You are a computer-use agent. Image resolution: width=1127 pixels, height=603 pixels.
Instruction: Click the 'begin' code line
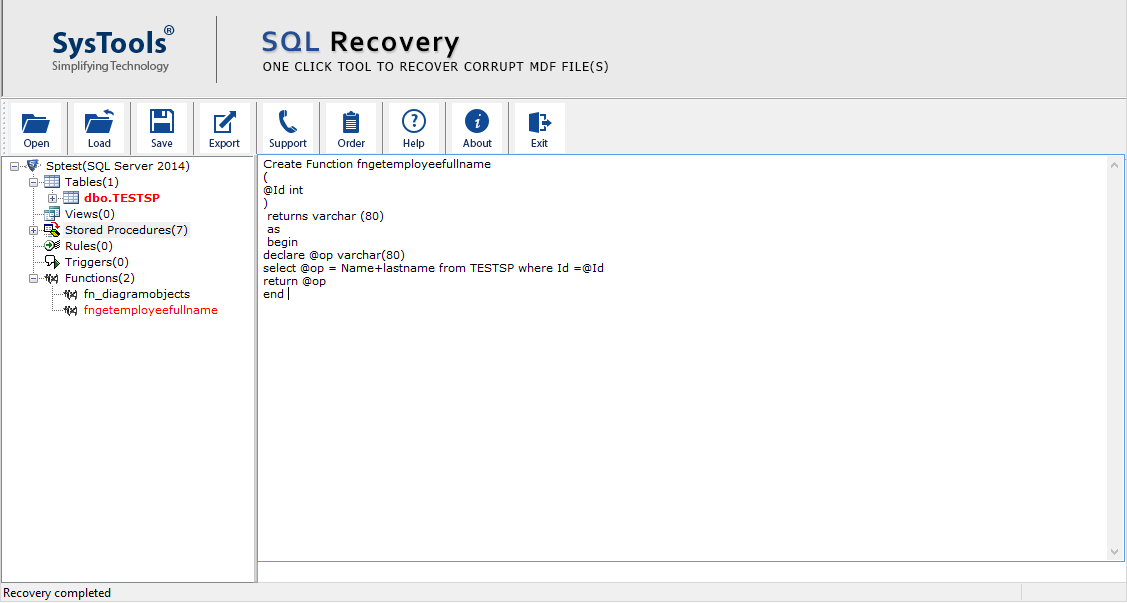pos(282,242)
